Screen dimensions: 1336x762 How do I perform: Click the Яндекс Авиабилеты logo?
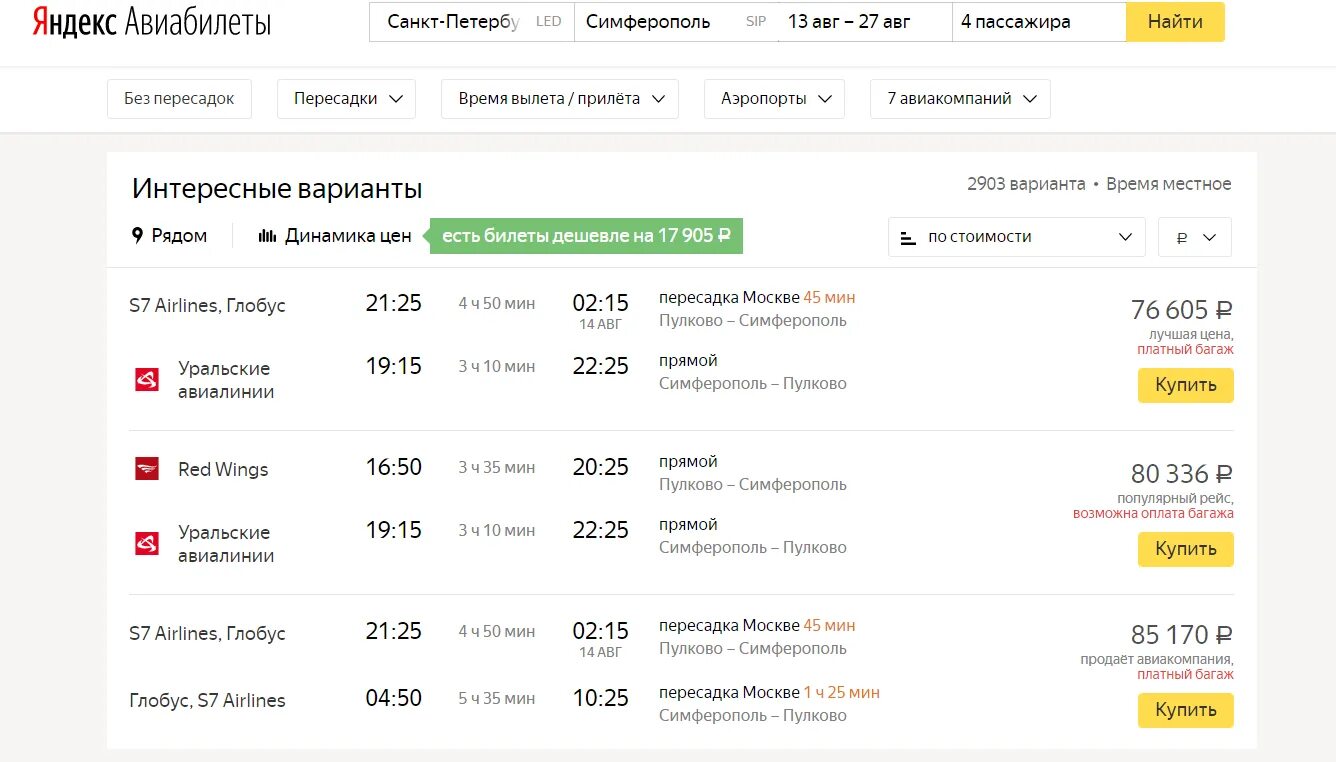pyautogui.click(x=151, y=21)
